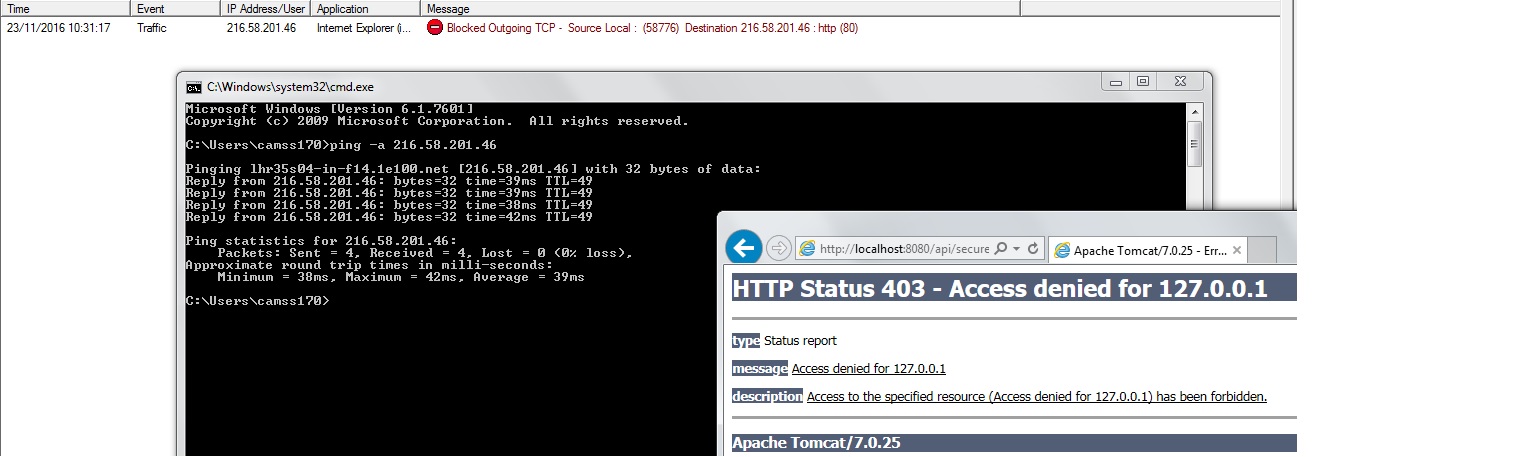The height and width of the screenshot is (457, 1537).
Task: Click the 'description' label on the error page
Action: [x=767, y=396]
